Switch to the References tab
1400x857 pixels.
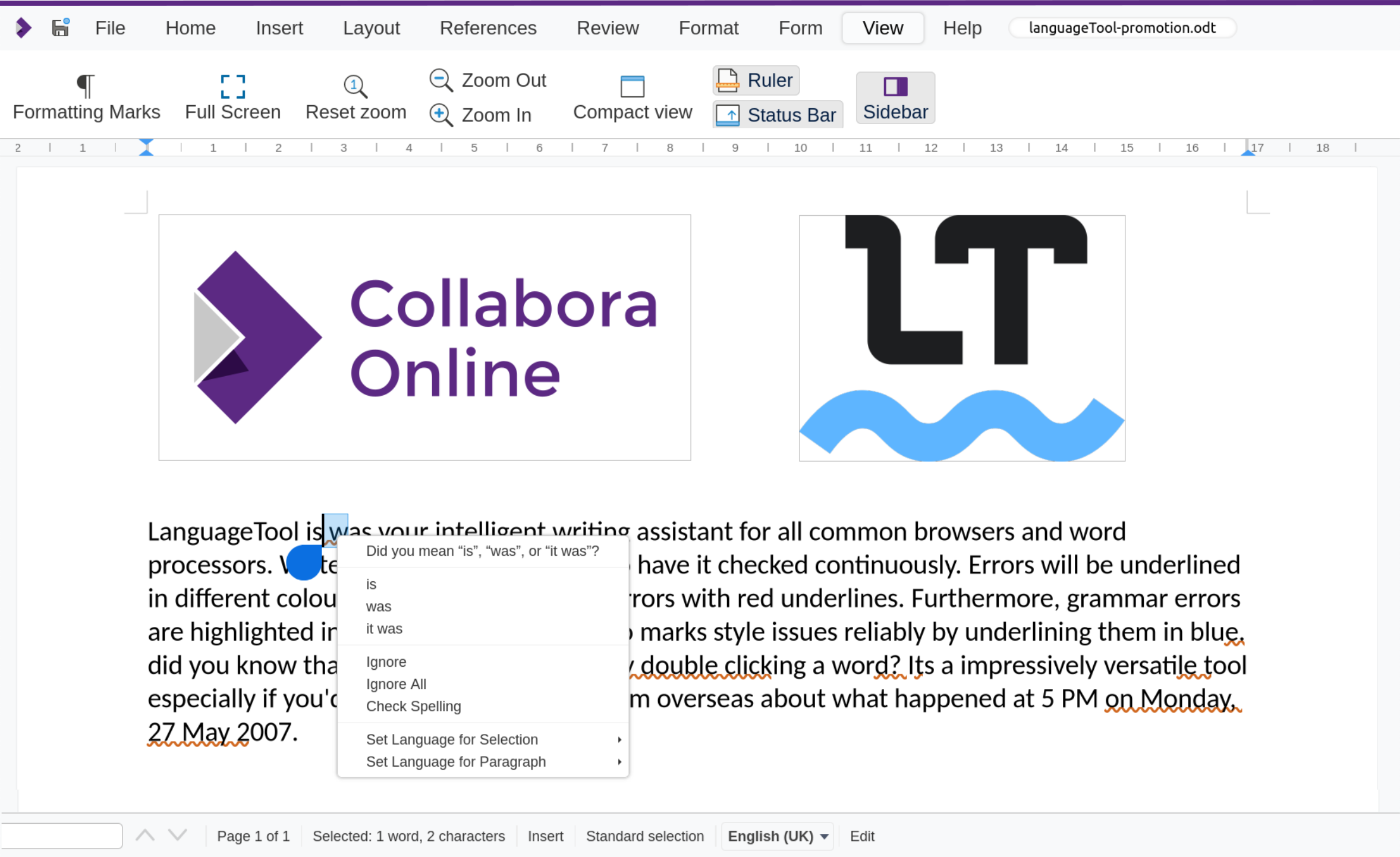488,28
